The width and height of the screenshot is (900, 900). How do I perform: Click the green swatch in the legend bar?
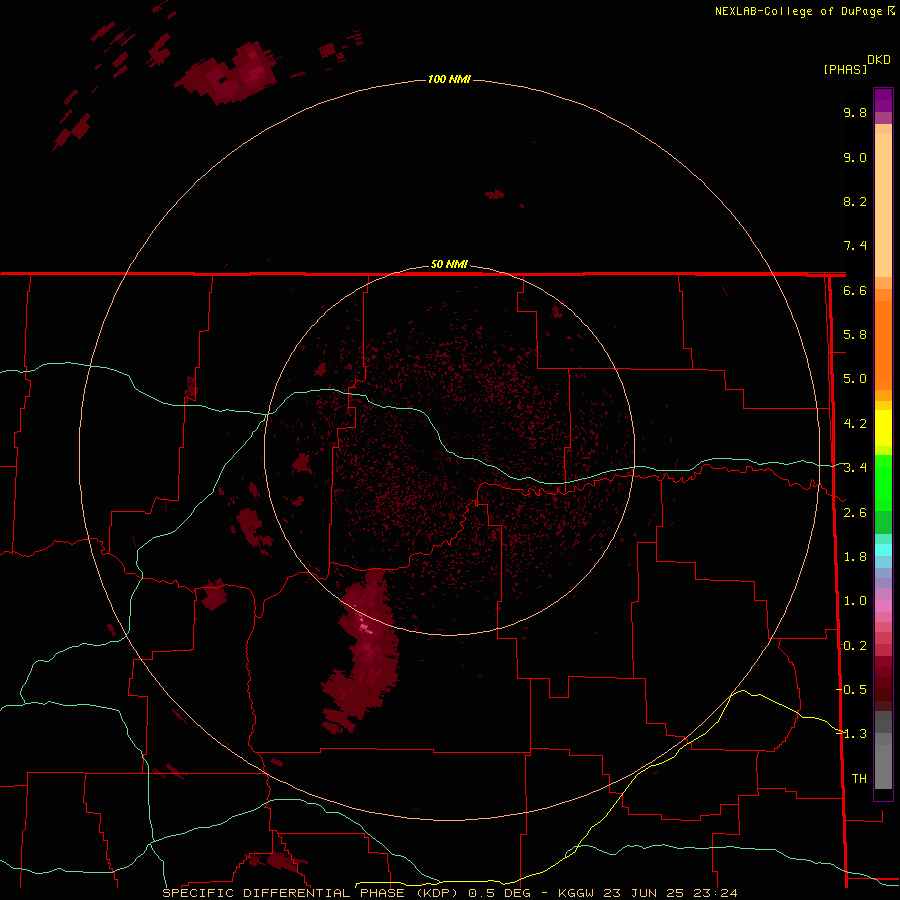(x=883, y=482)
